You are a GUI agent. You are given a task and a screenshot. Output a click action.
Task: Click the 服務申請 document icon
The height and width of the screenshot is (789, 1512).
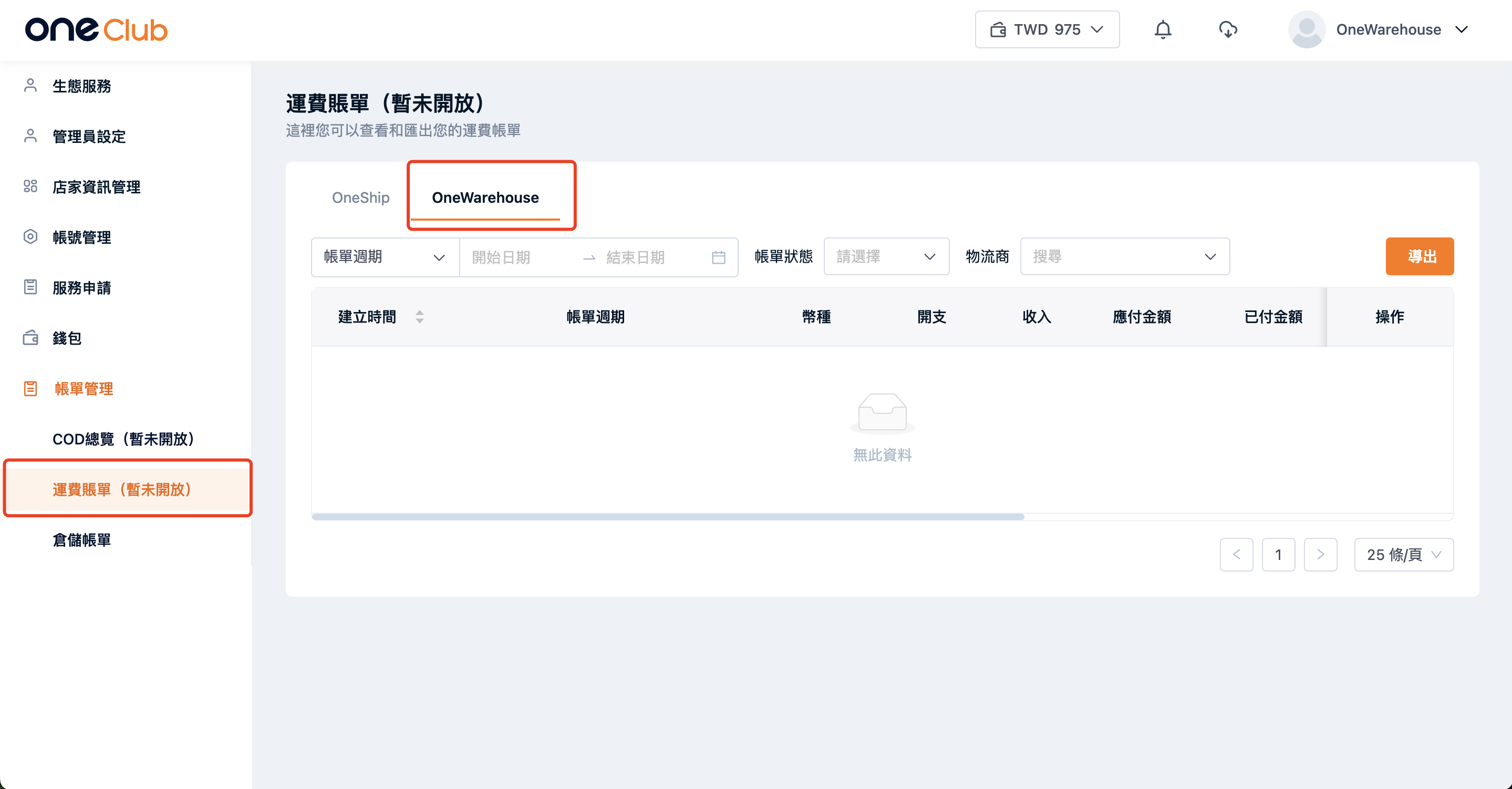(30, 288)
